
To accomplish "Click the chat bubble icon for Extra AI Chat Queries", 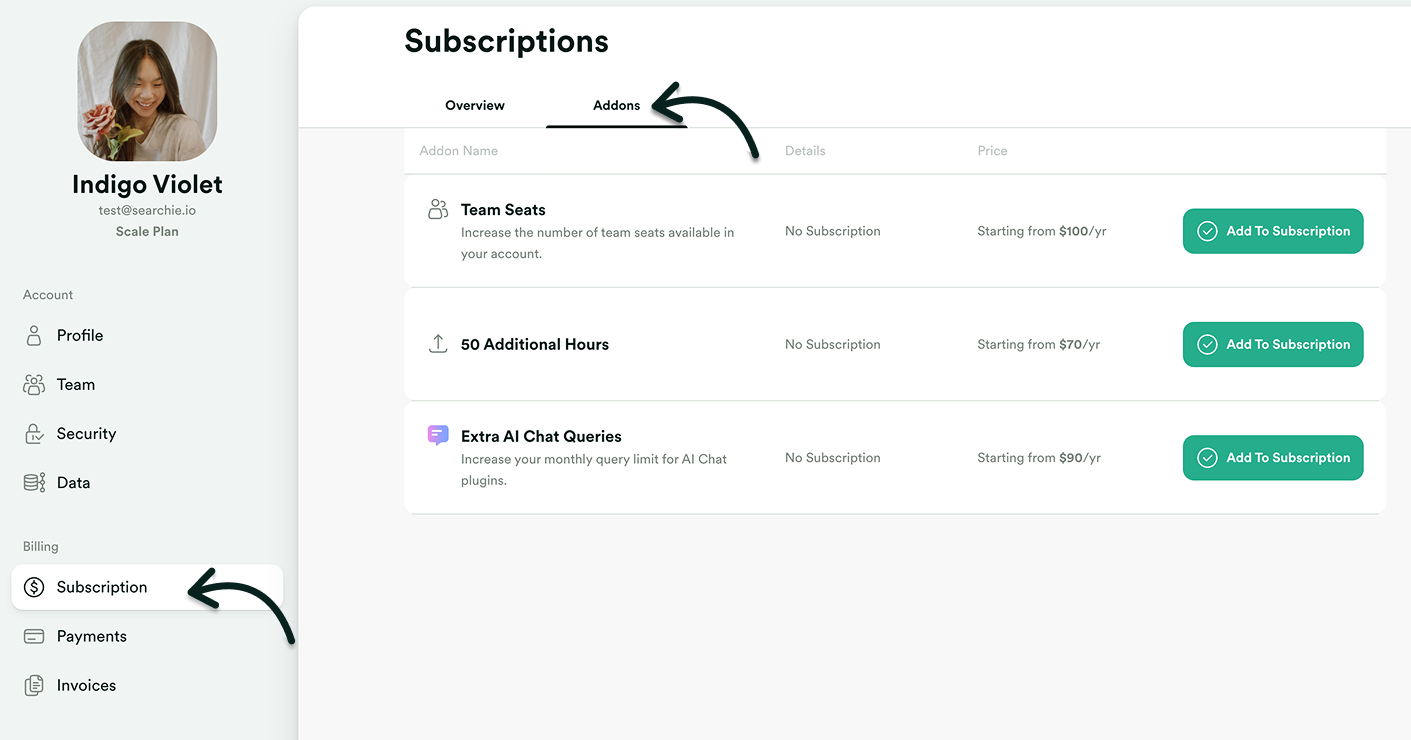I will (x=437, y=435).
